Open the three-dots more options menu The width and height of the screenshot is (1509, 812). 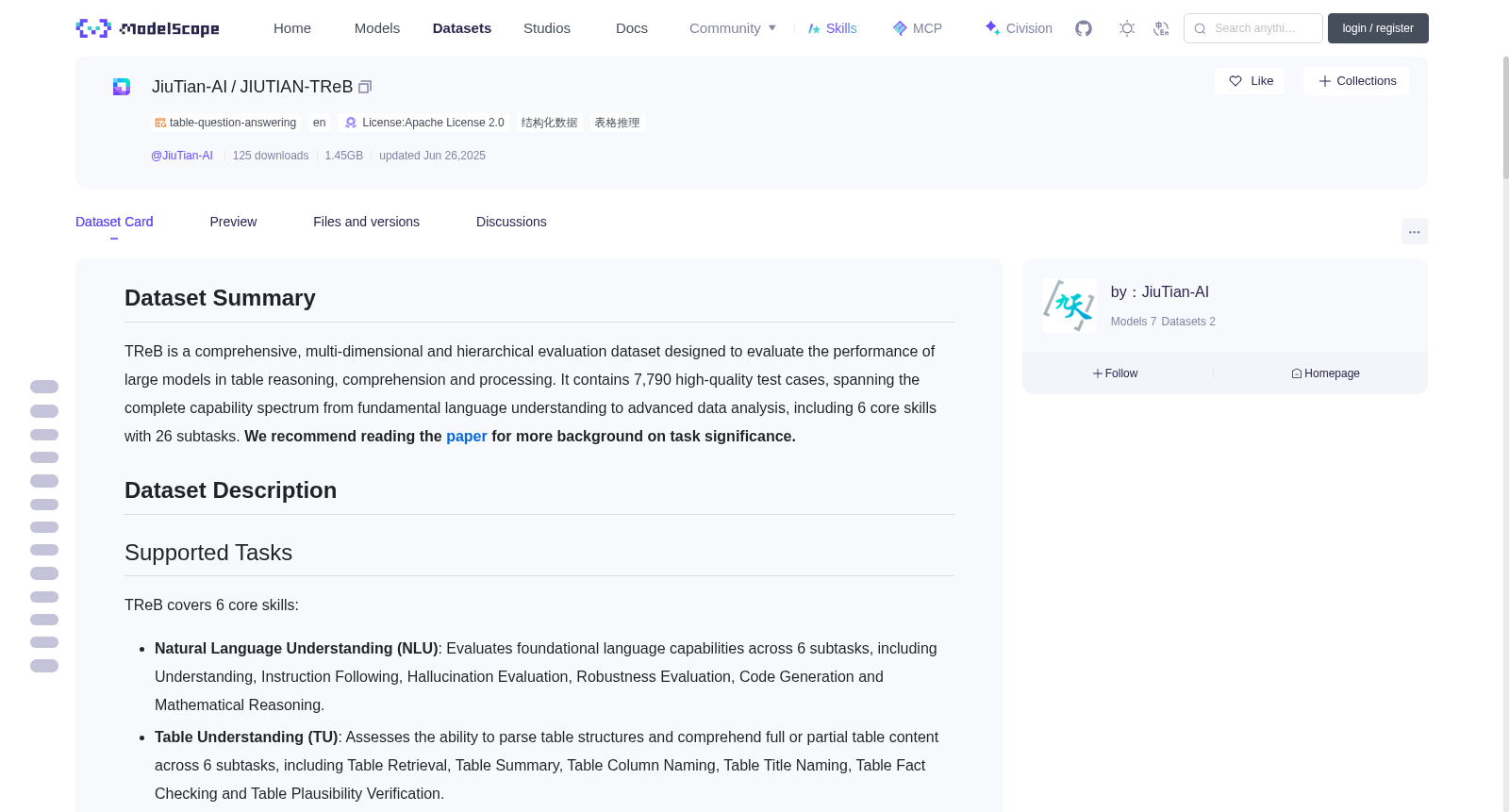[x=1414, y=231]
